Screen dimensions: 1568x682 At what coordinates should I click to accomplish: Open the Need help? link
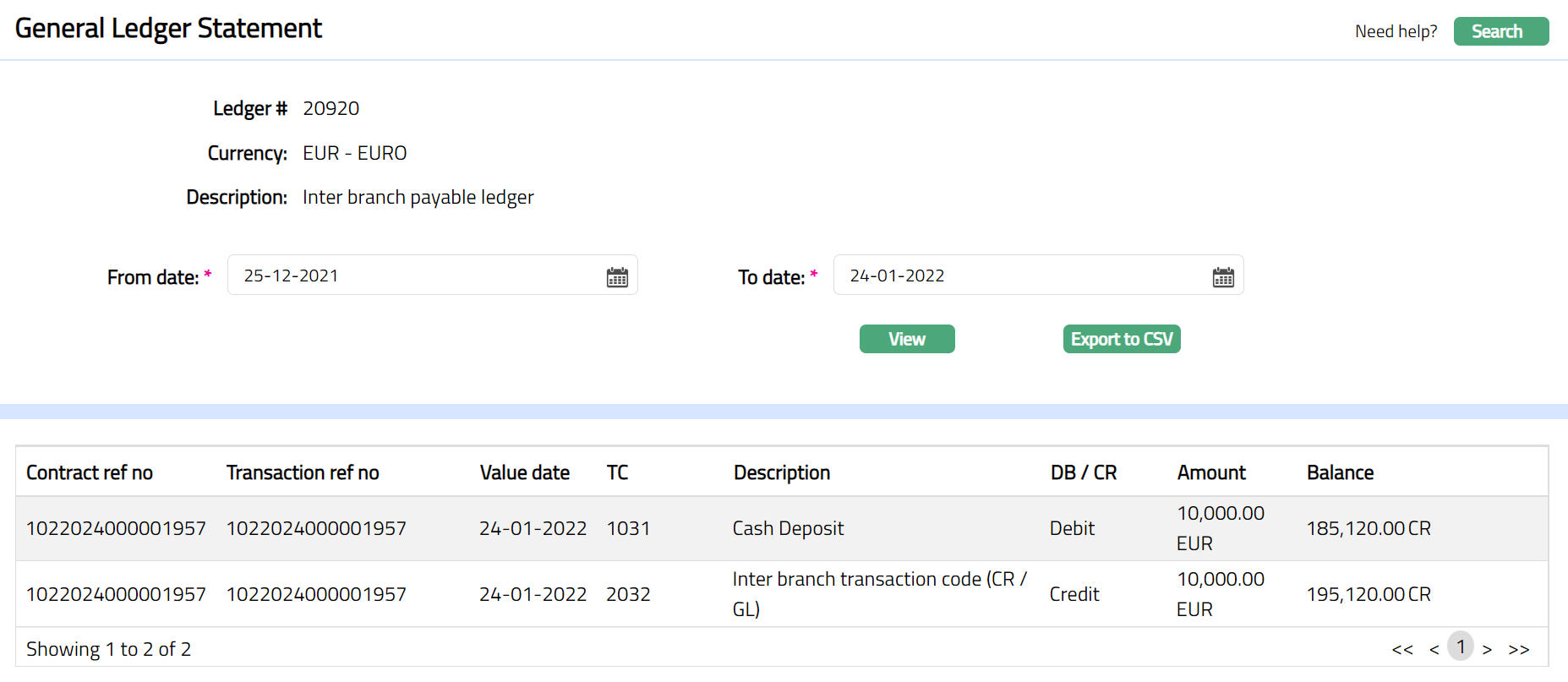(1396, 31)
